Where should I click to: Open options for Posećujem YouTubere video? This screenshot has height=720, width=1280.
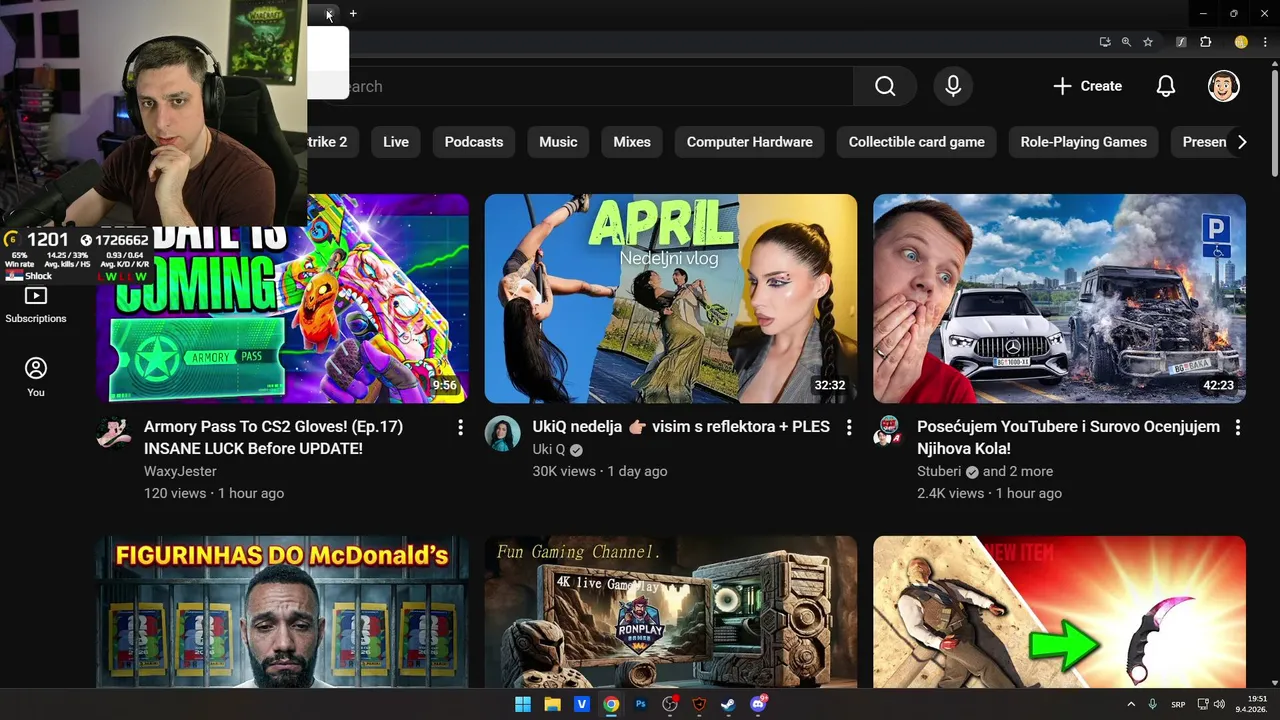pyautogui.click(x=1237, y=427)
